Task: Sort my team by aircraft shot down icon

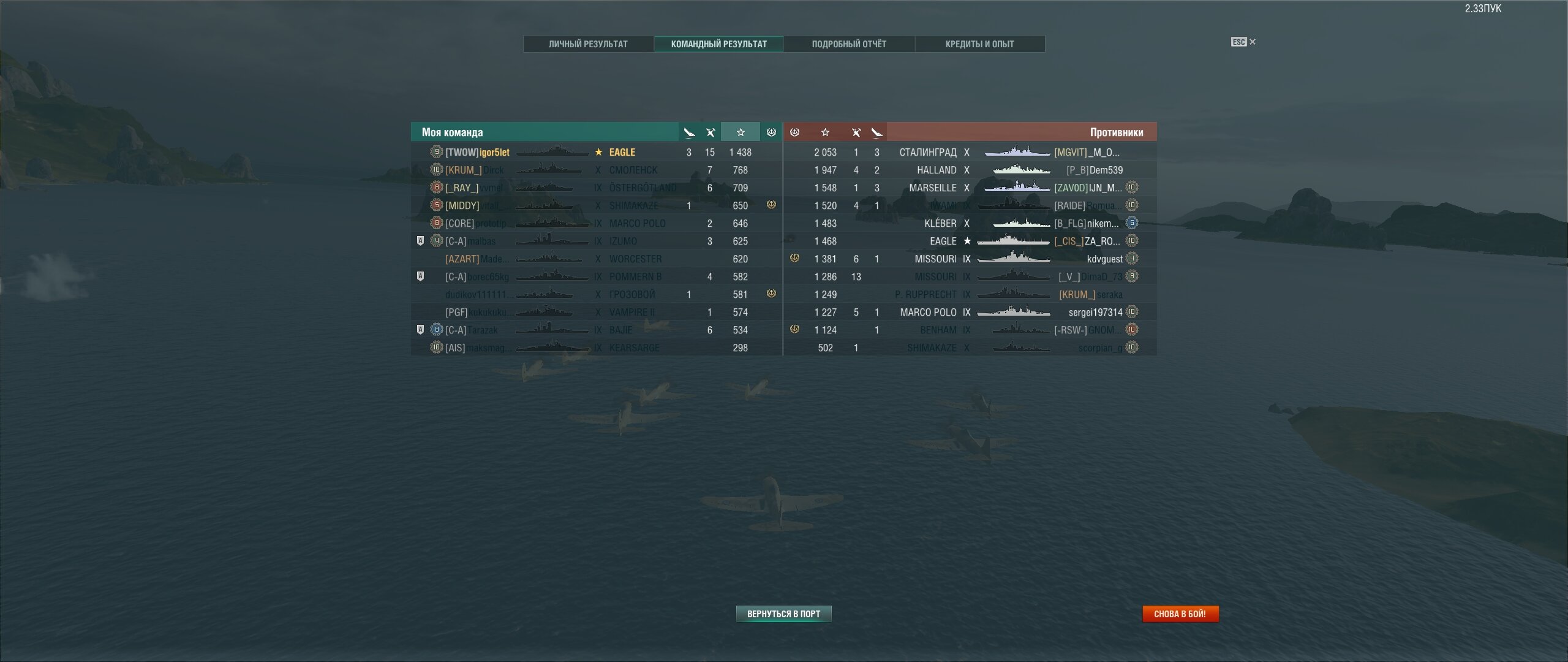Action: (x=710, y=132)
